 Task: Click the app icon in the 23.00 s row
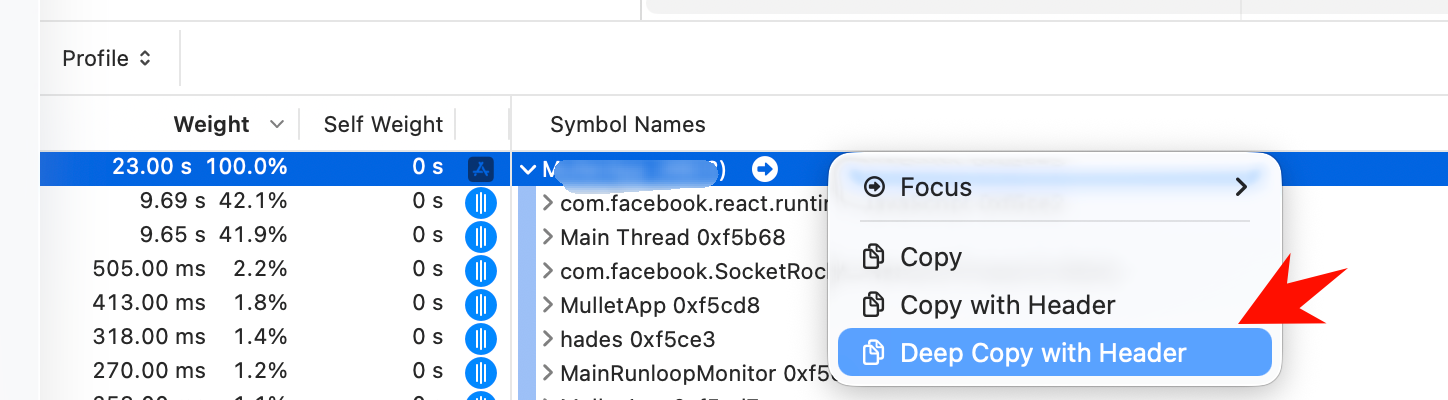[x=481, y=169]
